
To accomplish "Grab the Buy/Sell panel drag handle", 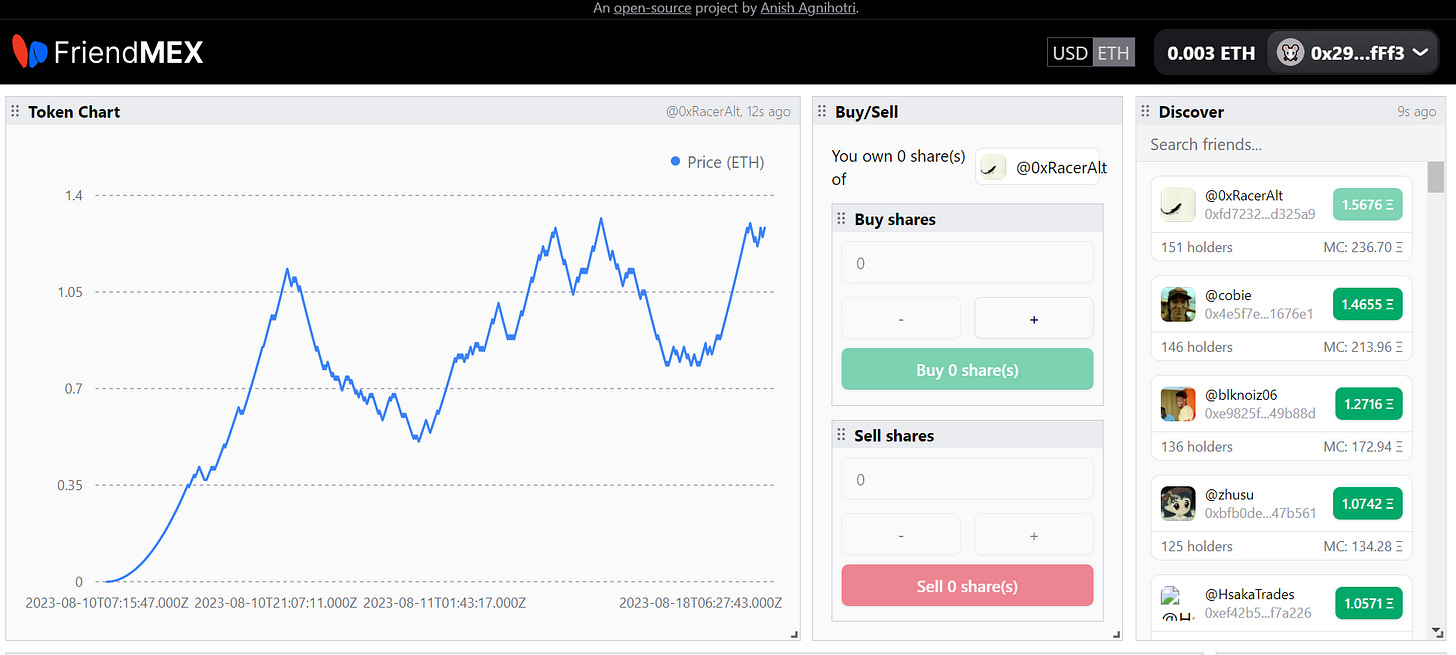I will pos(822,112).
